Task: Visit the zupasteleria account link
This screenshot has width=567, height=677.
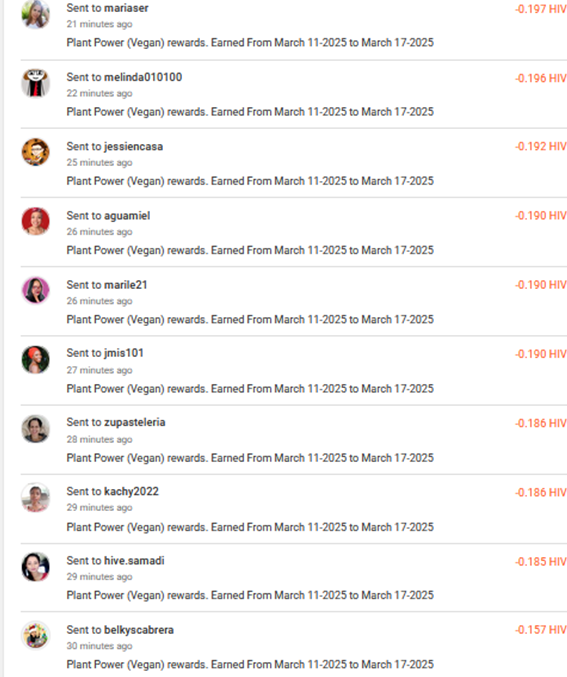Action: [x=135, y=422]
